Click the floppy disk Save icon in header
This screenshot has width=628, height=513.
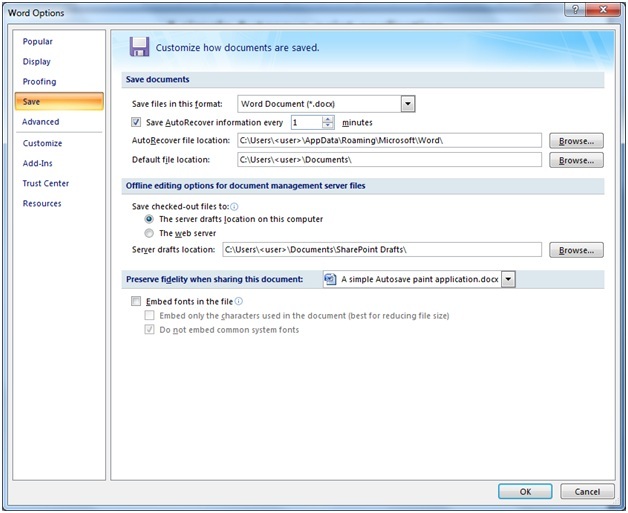click(x=139, y=47)
